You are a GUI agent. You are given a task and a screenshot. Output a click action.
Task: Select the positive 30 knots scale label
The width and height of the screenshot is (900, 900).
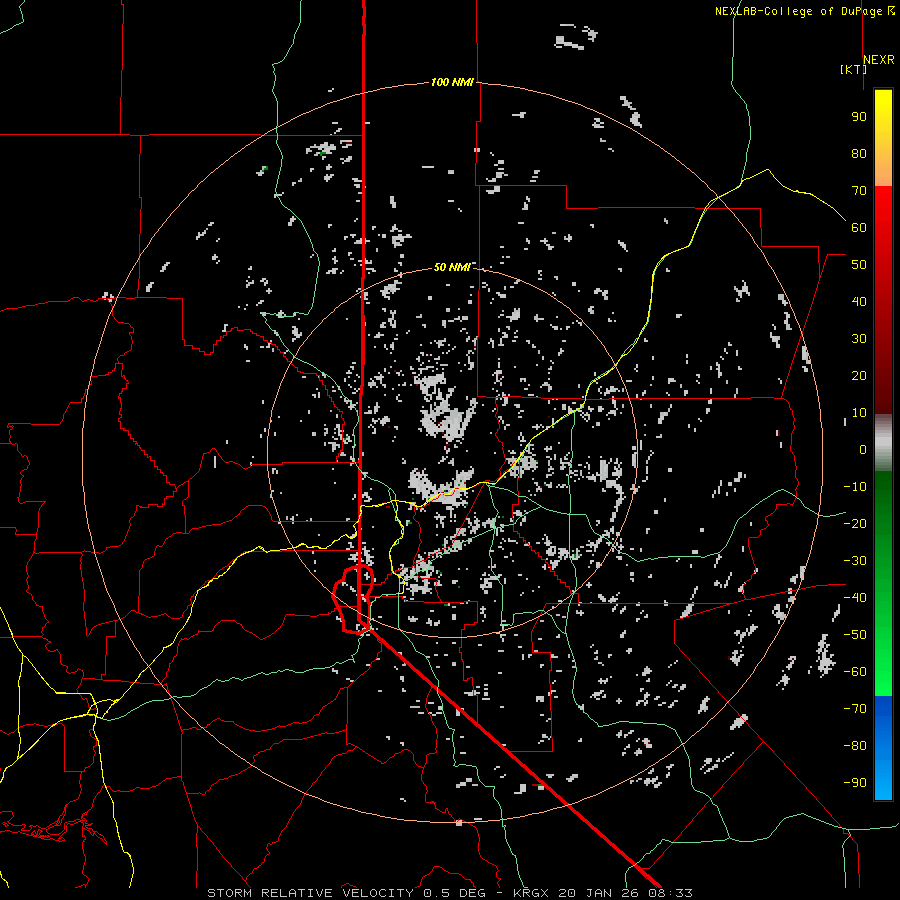point(859,339)
